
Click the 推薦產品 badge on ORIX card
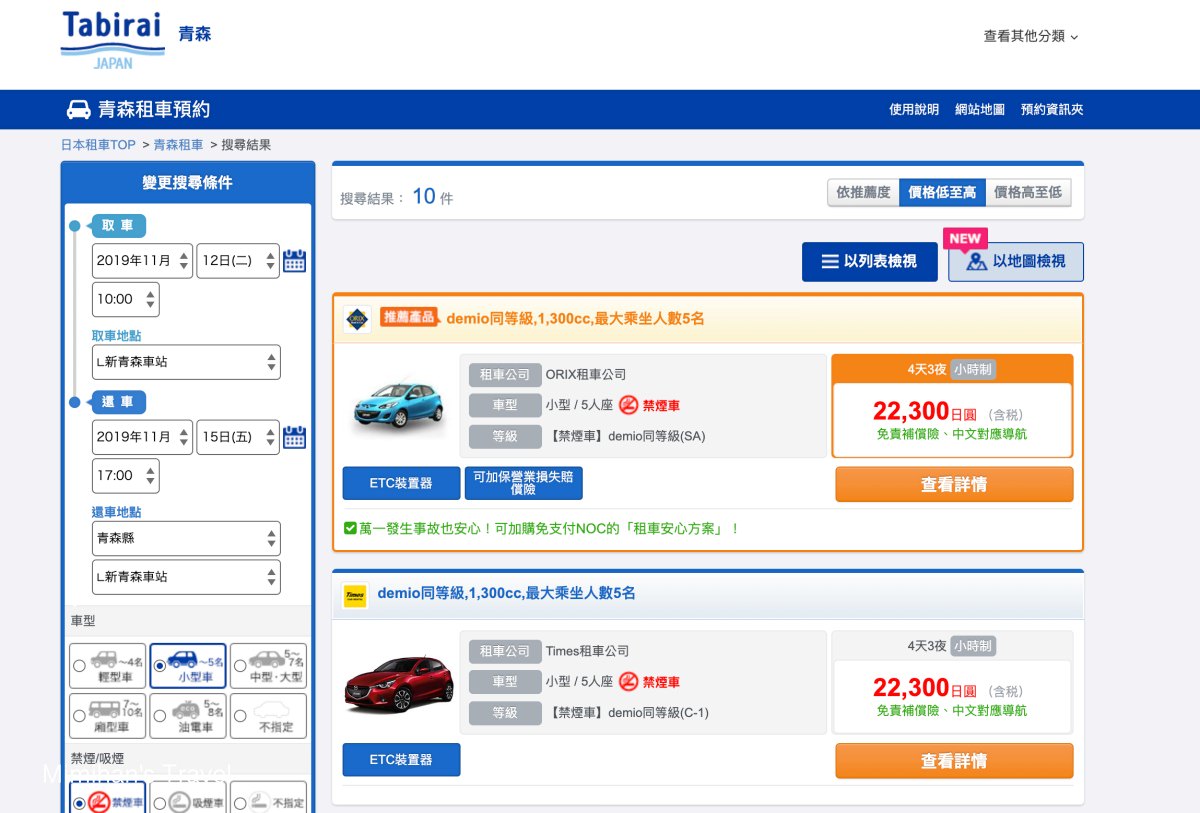(409, 317)
